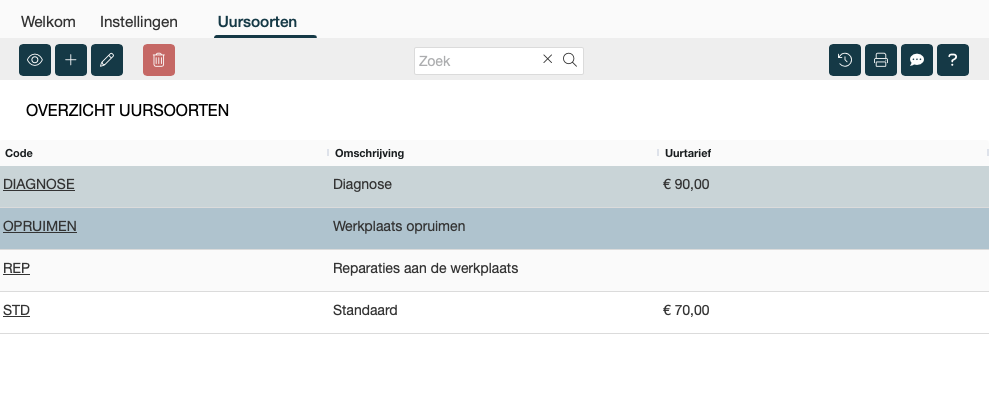Open the Instellingen tab
Screen dimensions: 989x401
pos(139,21)
